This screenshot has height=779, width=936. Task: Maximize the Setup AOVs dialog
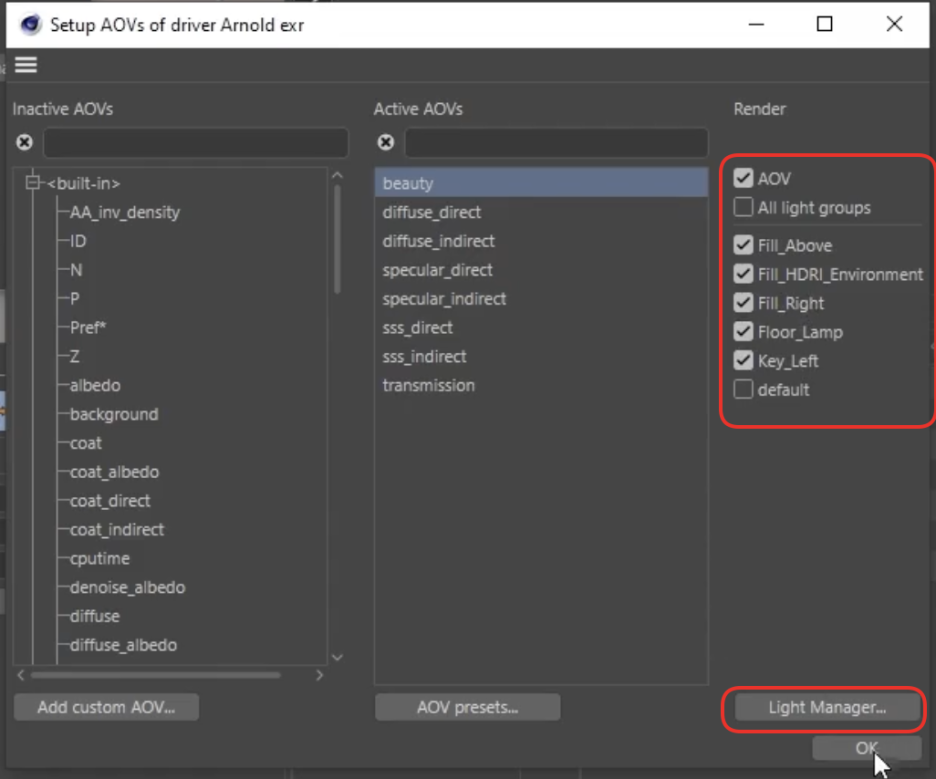click(x=824, y=24)
